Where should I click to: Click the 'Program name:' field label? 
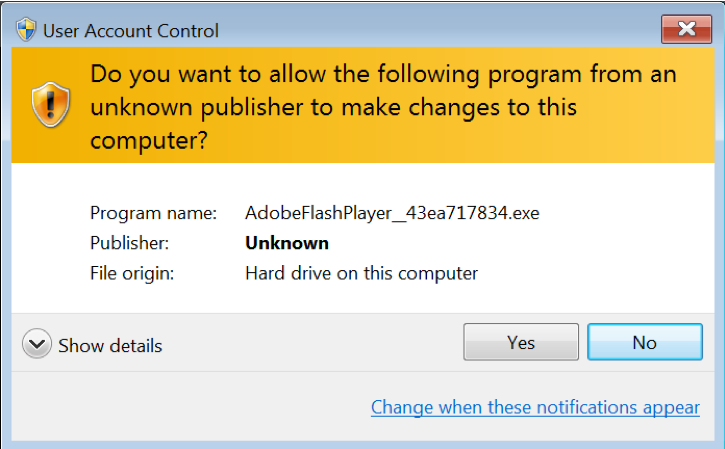pos(154,213)
